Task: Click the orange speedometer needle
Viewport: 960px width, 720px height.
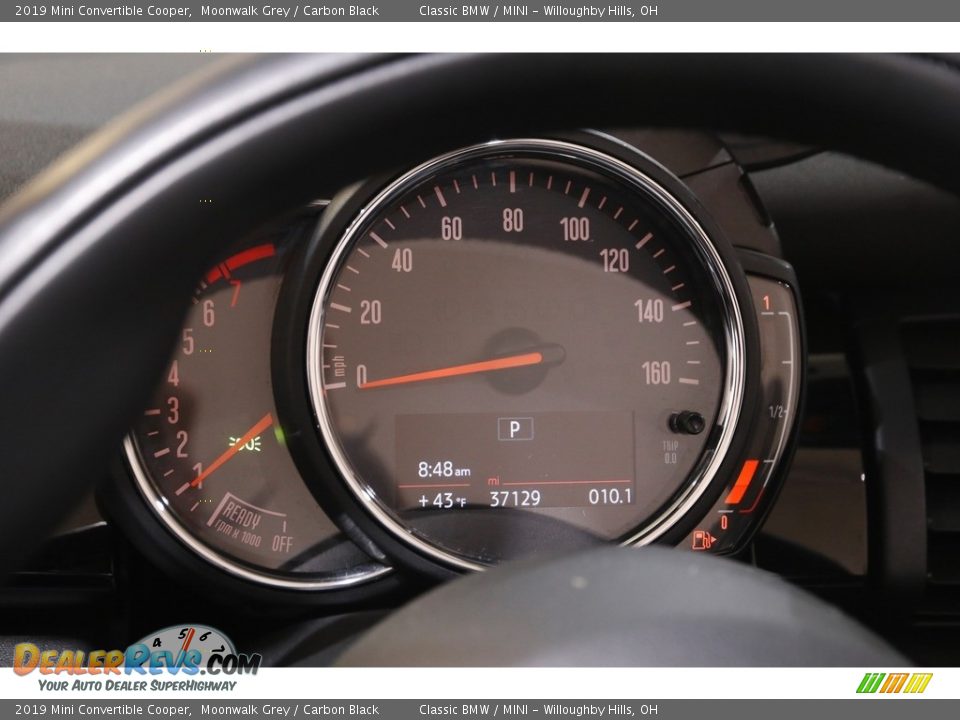Action: click(453, 369)
